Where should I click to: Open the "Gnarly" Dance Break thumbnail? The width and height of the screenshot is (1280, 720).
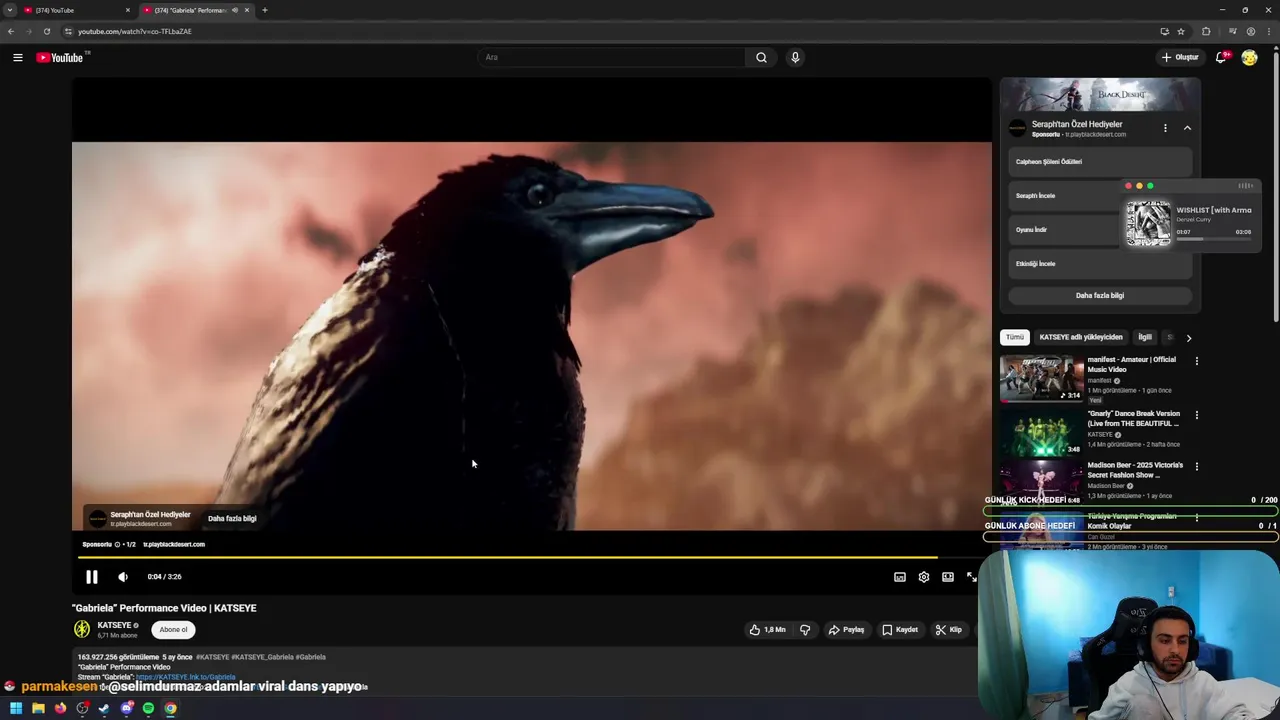coord(1041,431)
